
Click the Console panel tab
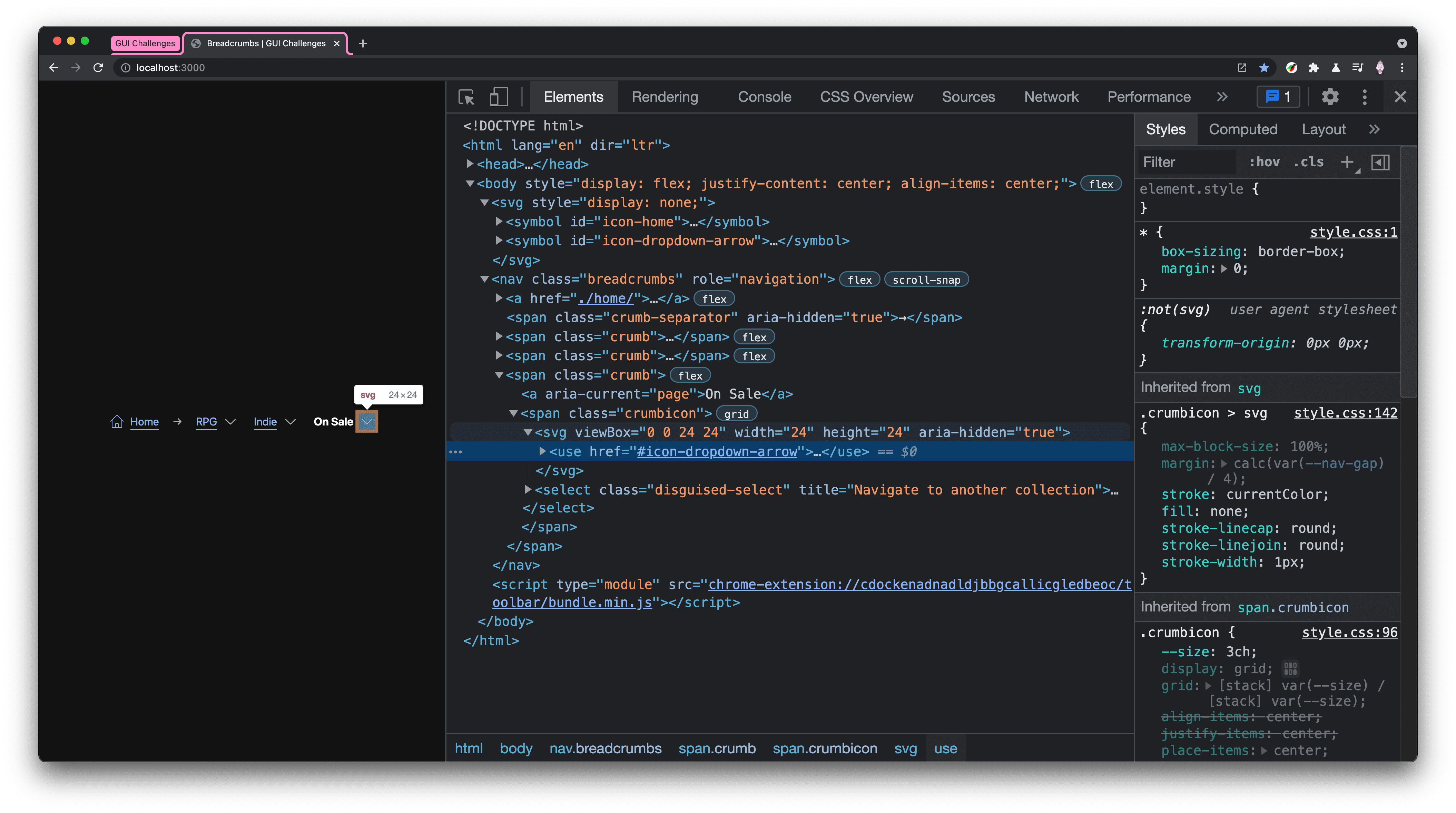[x=763, y=97]
